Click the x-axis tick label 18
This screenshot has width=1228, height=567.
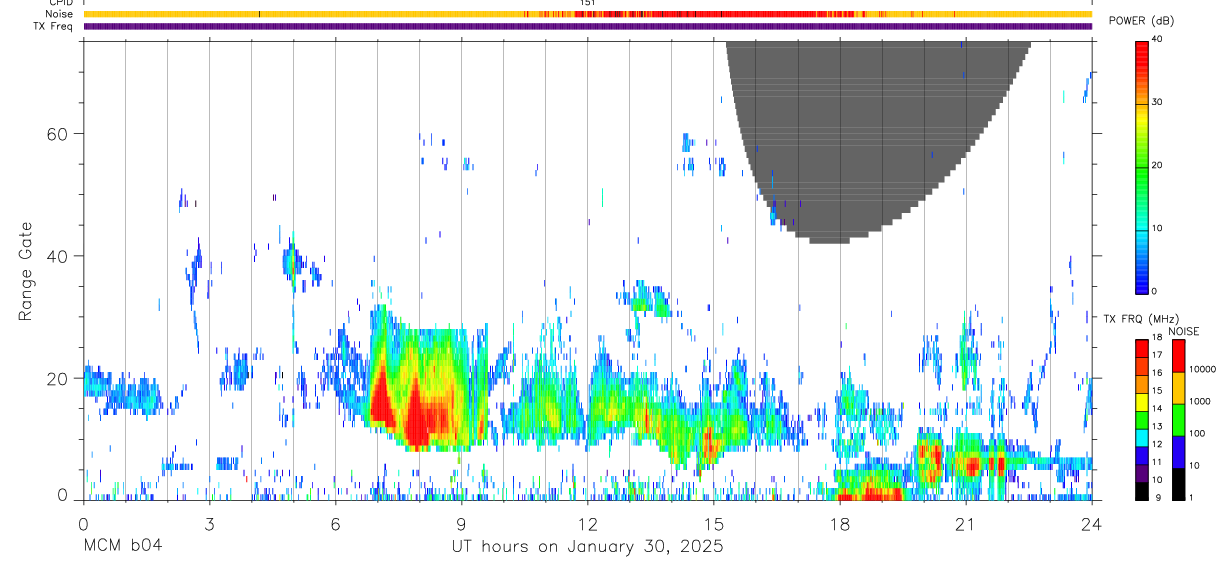(x=840, y=523)
